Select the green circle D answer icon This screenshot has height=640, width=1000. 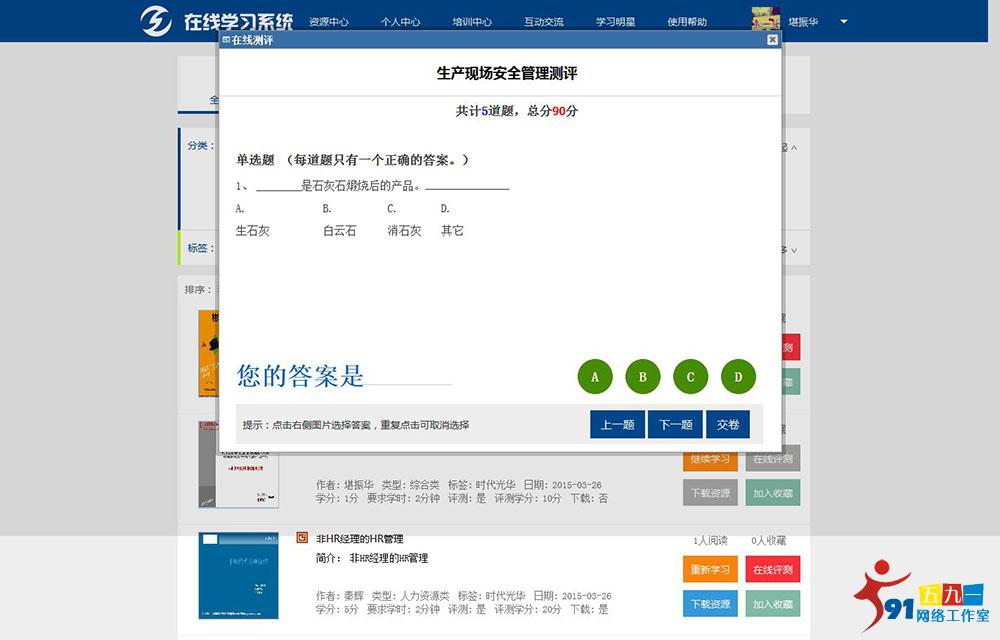[x=738, y=377]
